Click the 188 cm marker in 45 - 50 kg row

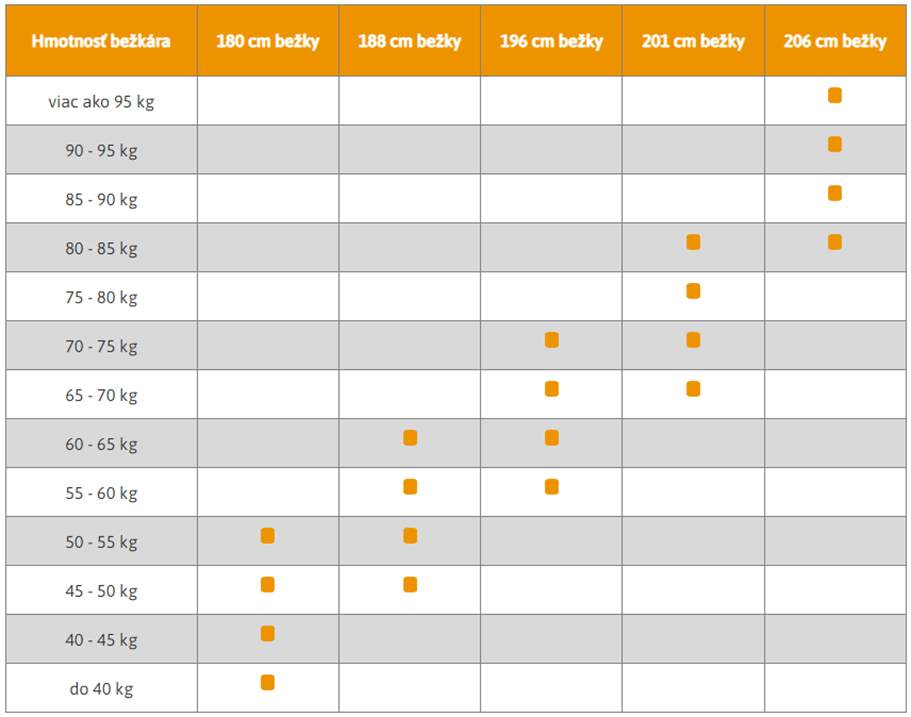pos(410,585)
